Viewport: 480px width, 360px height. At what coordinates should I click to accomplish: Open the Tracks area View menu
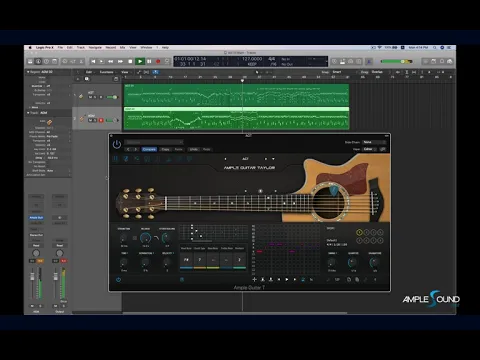[x=125, y=72]
